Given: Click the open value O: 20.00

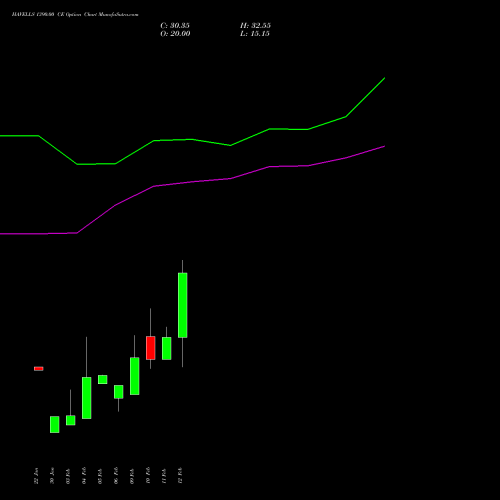Looking at the screenshot, I should click(x=175, y=34).
